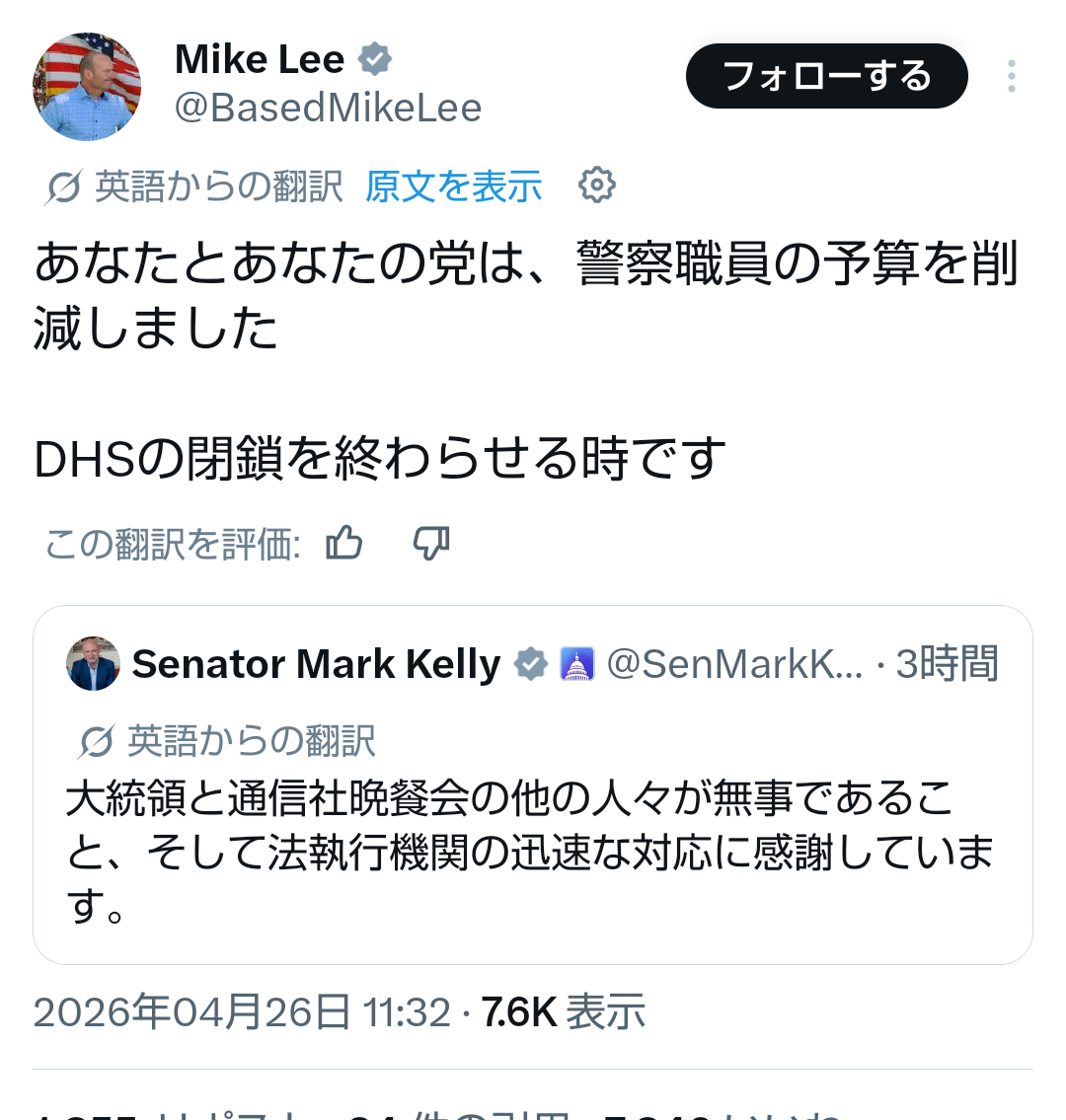View the 7.6K 表示 view count
This screenshot has width=1066, height=1120.
tap(564, 1012)
